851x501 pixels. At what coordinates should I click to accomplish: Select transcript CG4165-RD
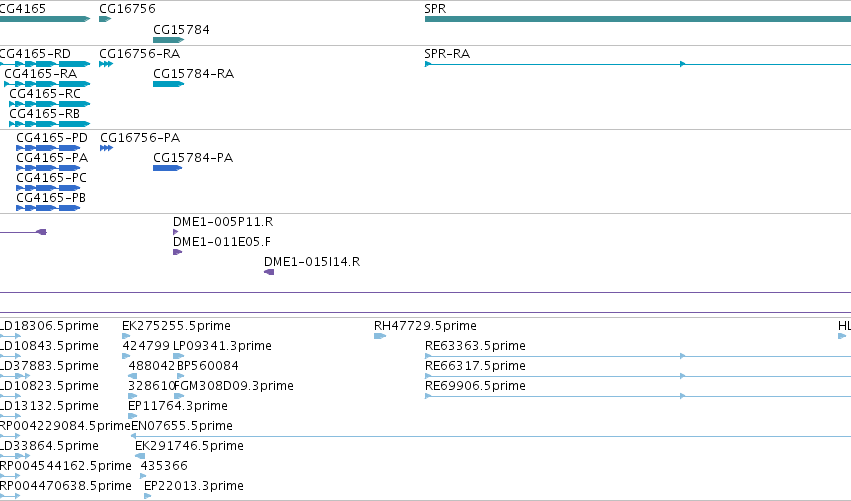point(45,64)
